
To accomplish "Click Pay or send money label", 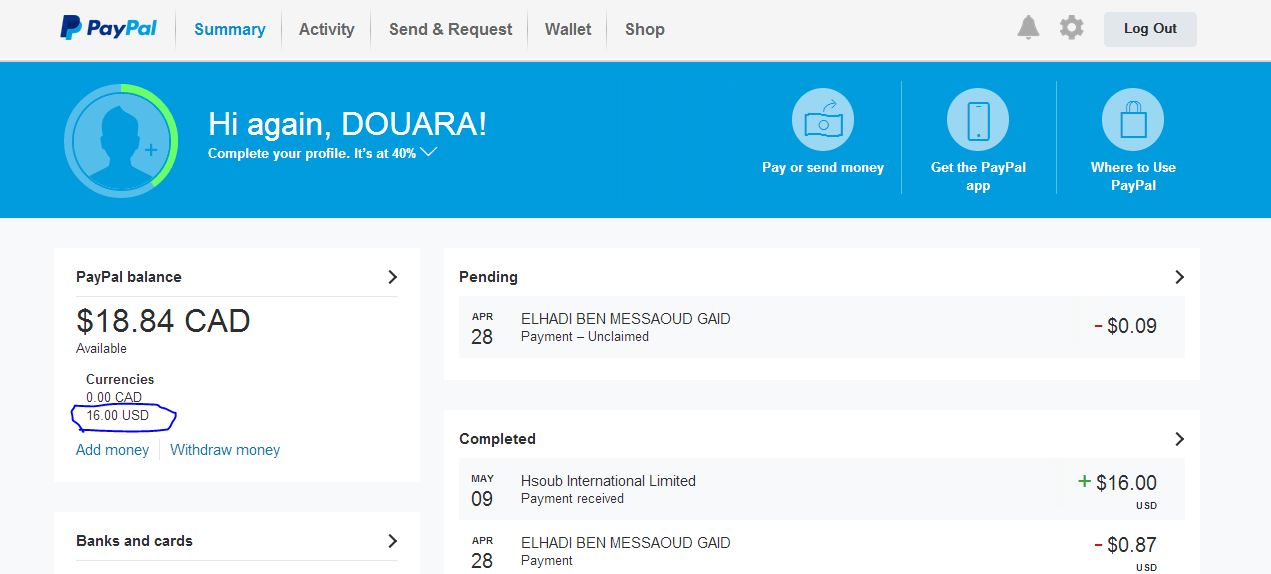I will coord(823,167).
